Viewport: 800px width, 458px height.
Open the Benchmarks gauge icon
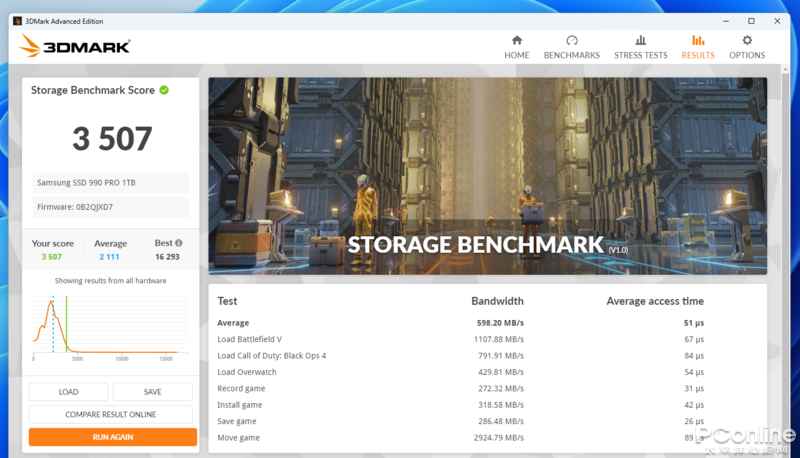[571, 40]
